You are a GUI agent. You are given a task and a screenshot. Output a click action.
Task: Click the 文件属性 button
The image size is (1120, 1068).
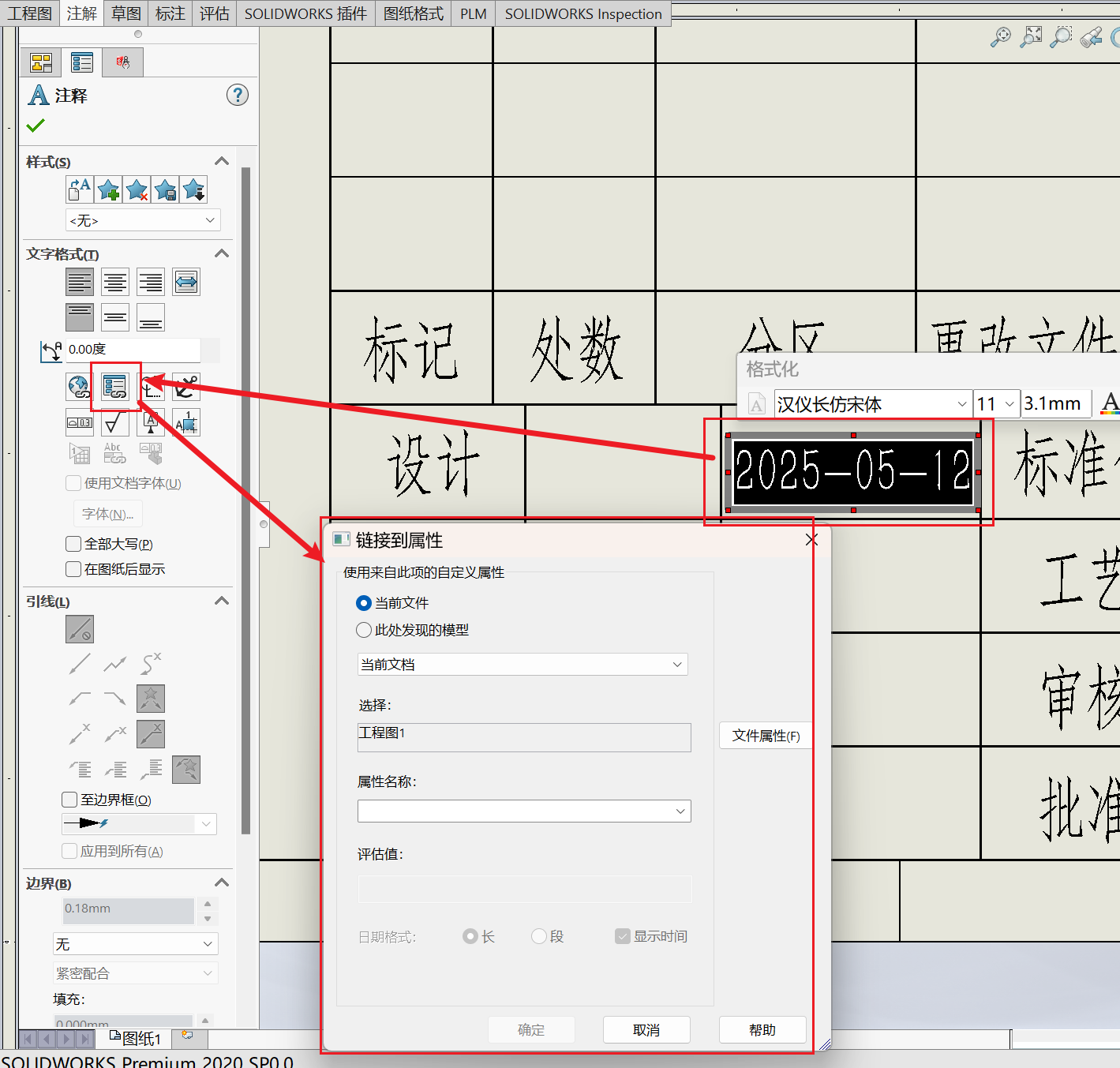point(766,736)
